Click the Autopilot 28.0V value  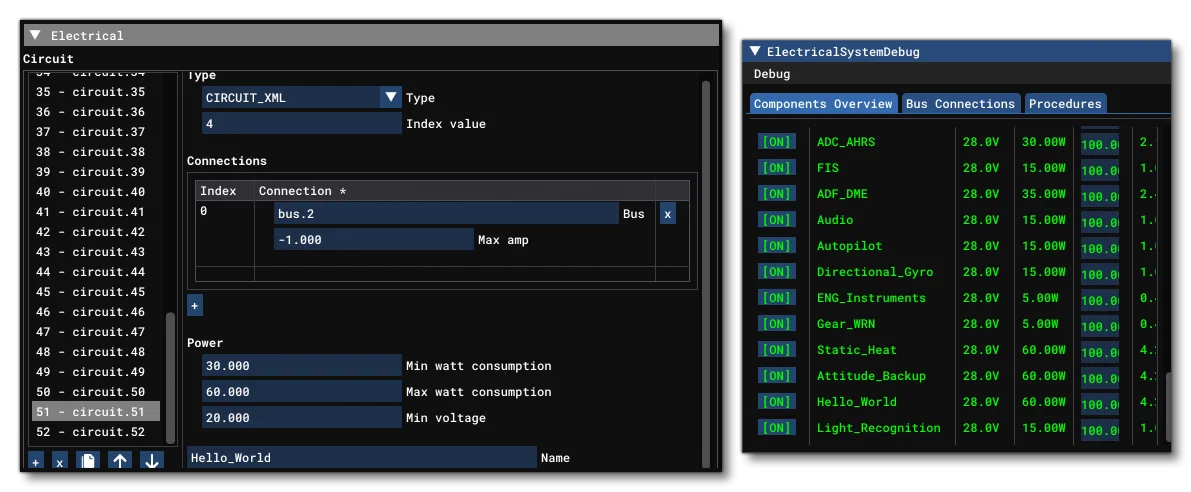pyautogui.click(x=981, y=246)
